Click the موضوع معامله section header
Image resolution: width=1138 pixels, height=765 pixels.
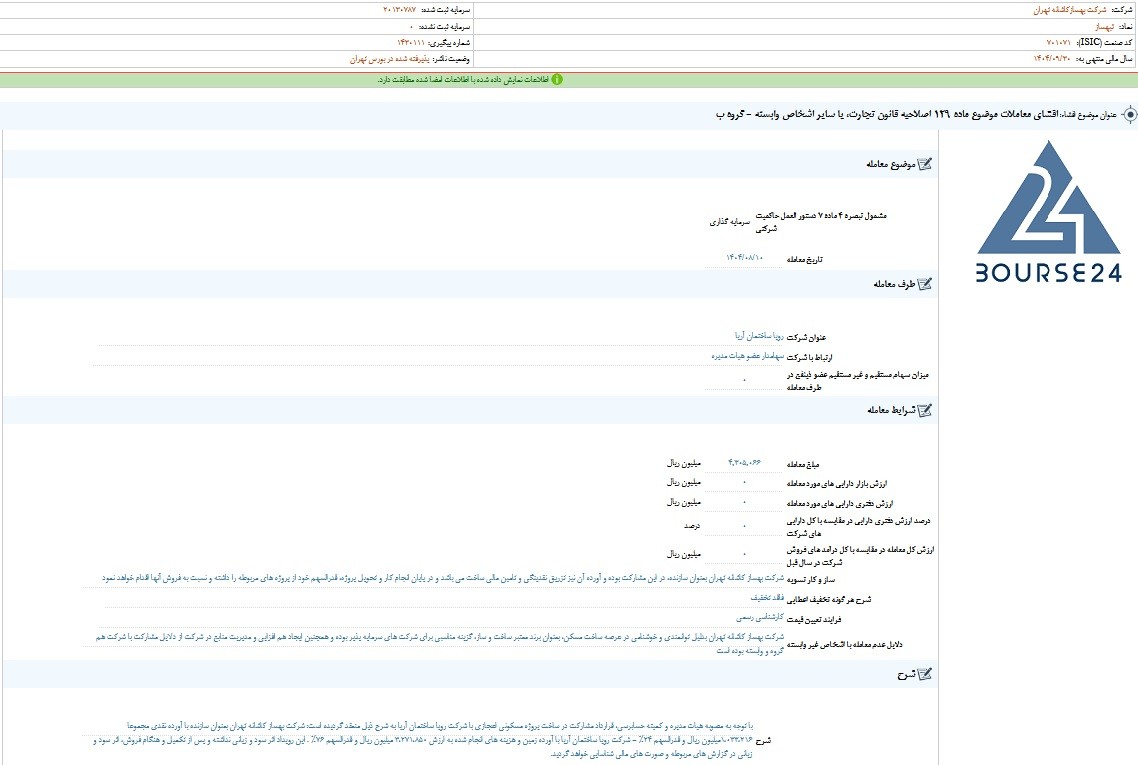891,164
